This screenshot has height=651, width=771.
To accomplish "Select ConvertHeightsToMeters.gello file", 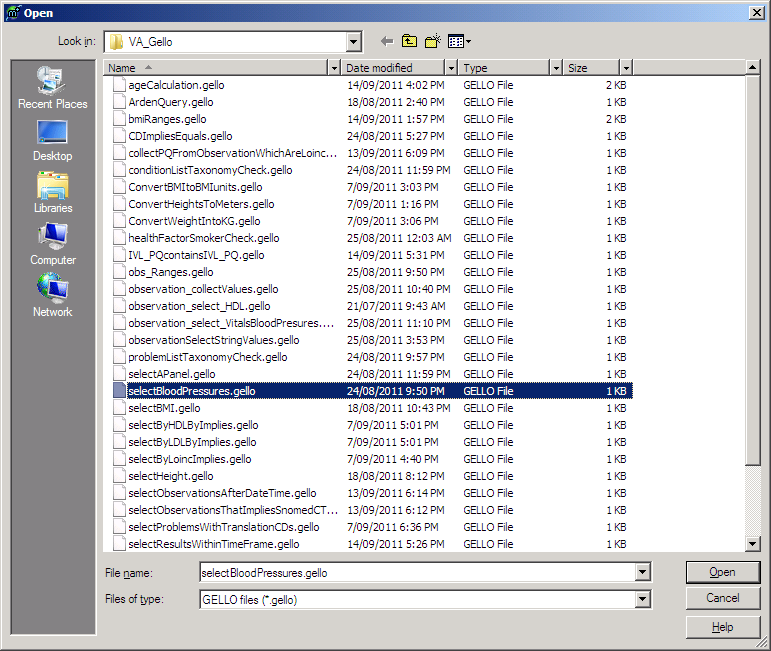I will 201,204.
